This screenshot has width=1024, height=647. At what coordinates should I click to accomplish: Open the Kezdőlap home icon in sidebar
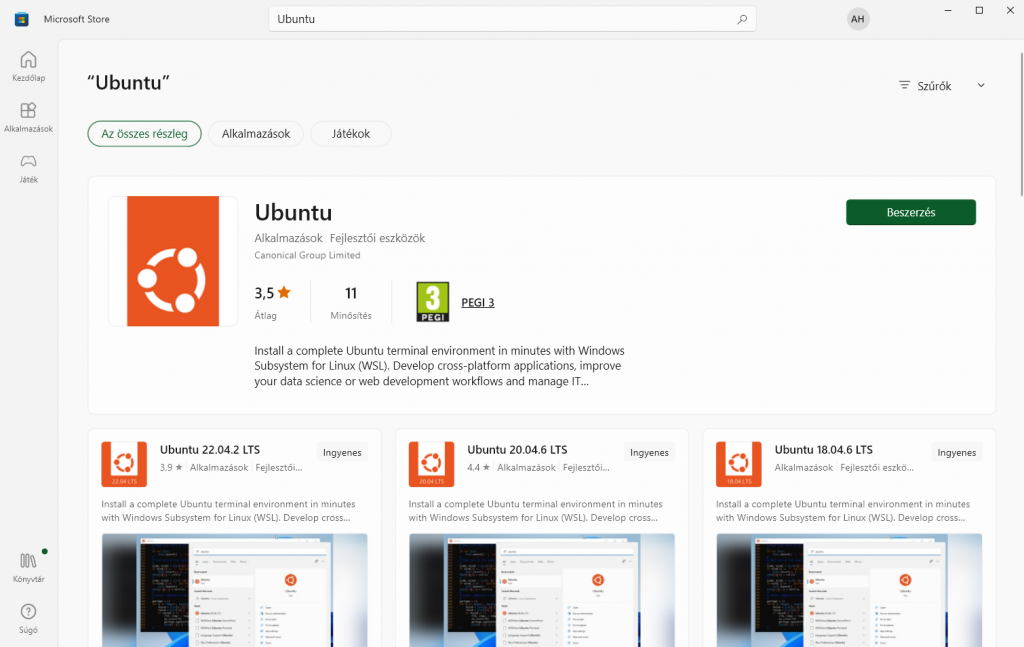coord(28,60)
